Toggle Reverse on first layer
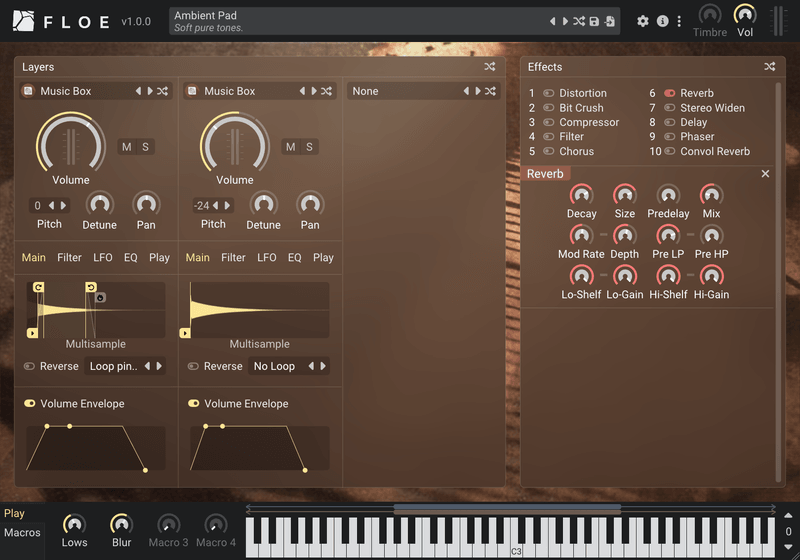800x560 pixels. coord(29,366)
